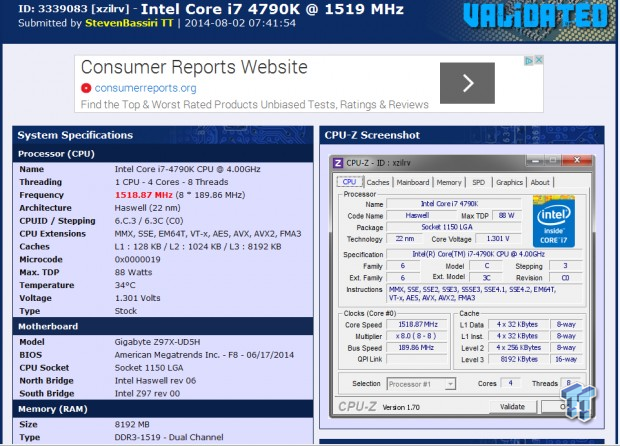Click the 'CPU-Z Screenshot' panel header

click(x=462, y=135)
